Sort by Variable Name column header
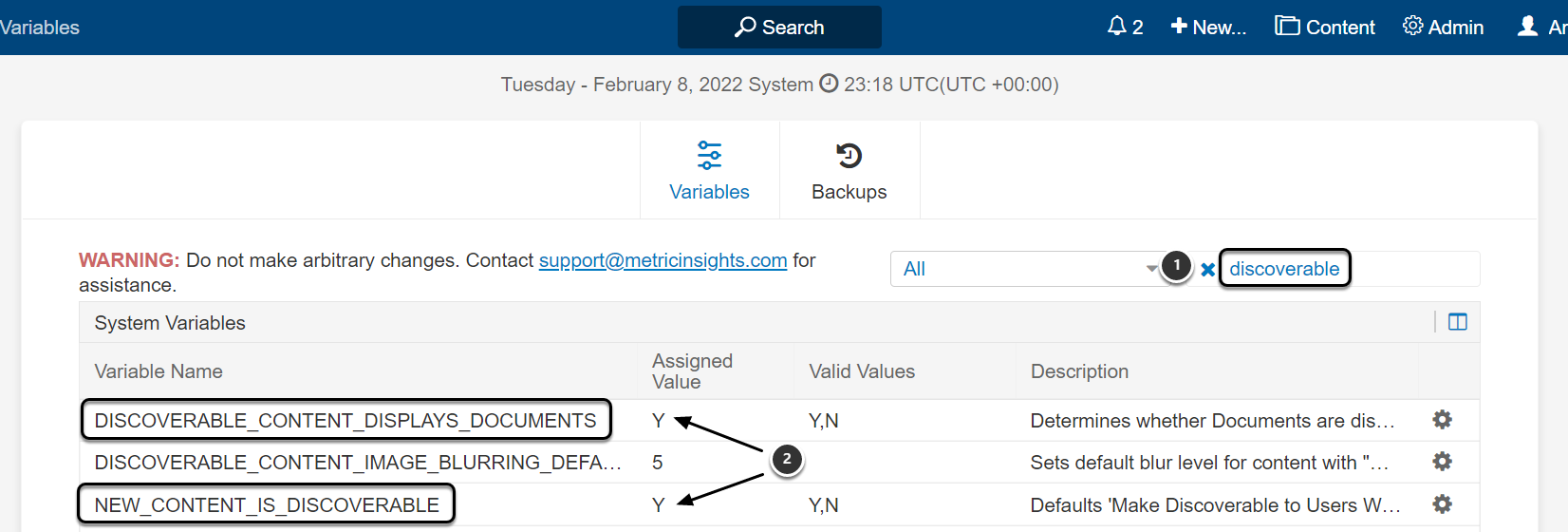Screen dimensions: 1568x532 point(159,371)
